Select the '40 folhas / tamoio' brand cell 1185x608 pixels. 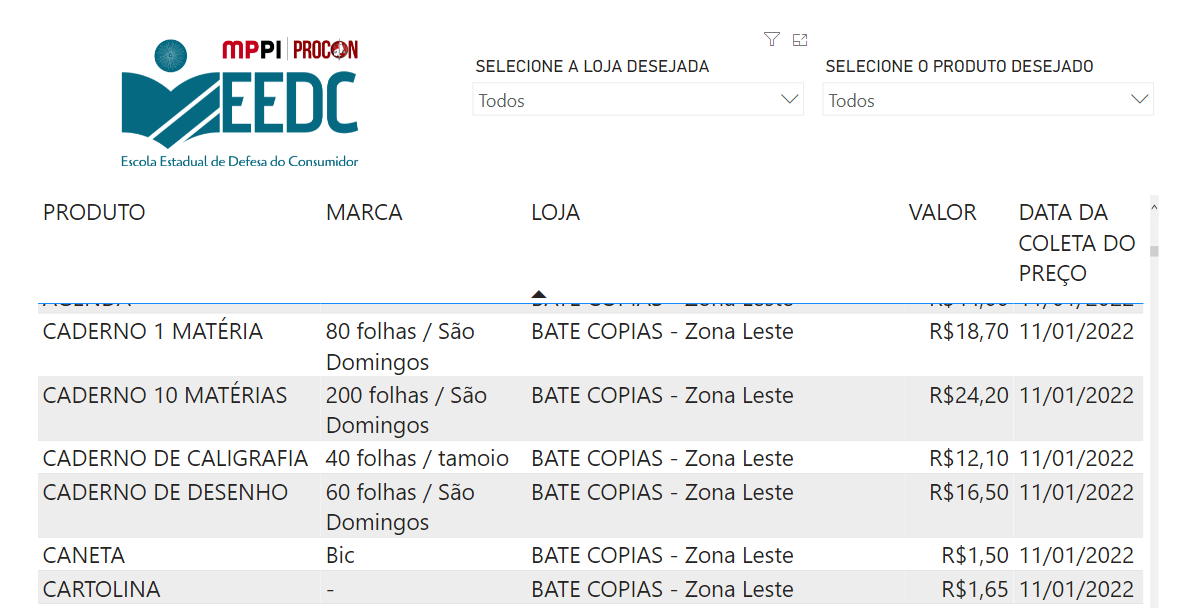[x=417, y=459]
